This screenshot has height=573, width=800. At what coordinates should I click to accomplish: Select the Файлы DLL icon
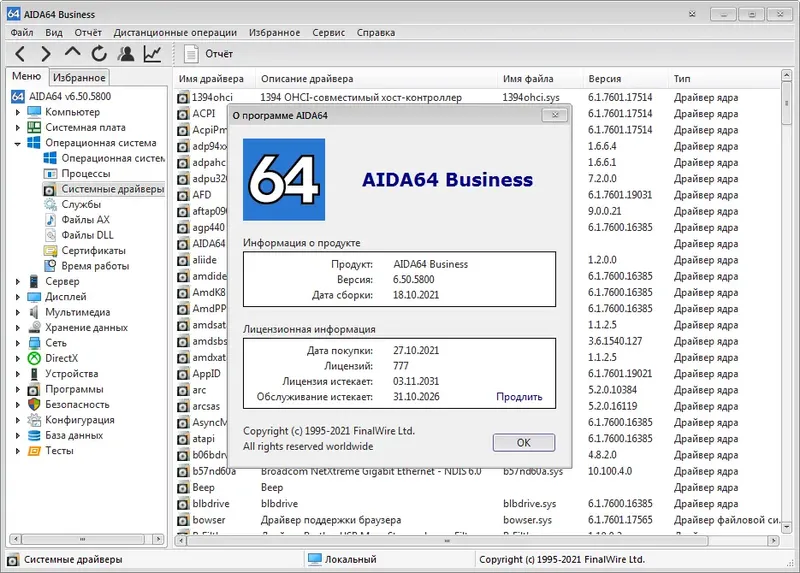coord(50,235)
